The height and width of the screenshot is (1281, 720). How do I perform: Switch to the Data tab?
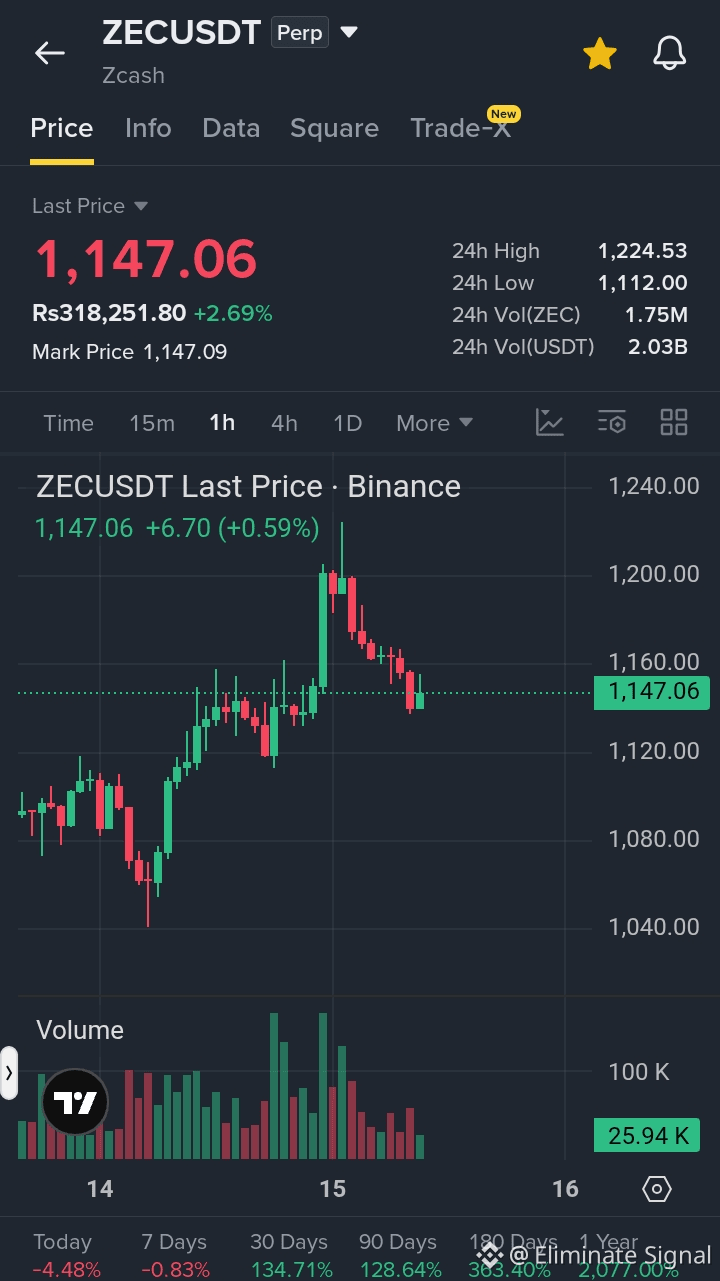(x=231, y=128)
